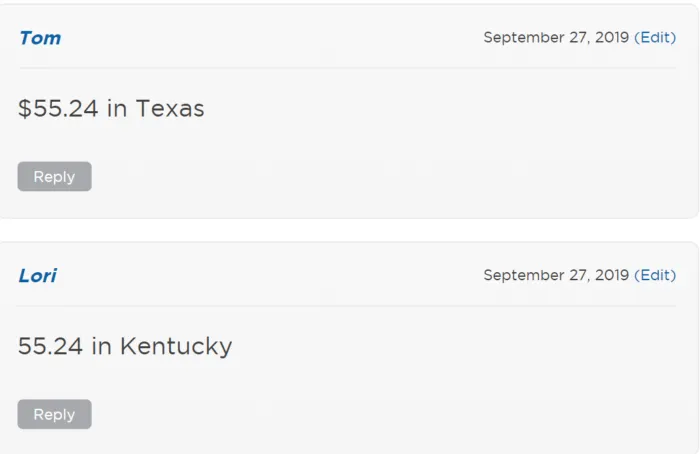Open the Edit link on Tom's comment

coord(655,37)
